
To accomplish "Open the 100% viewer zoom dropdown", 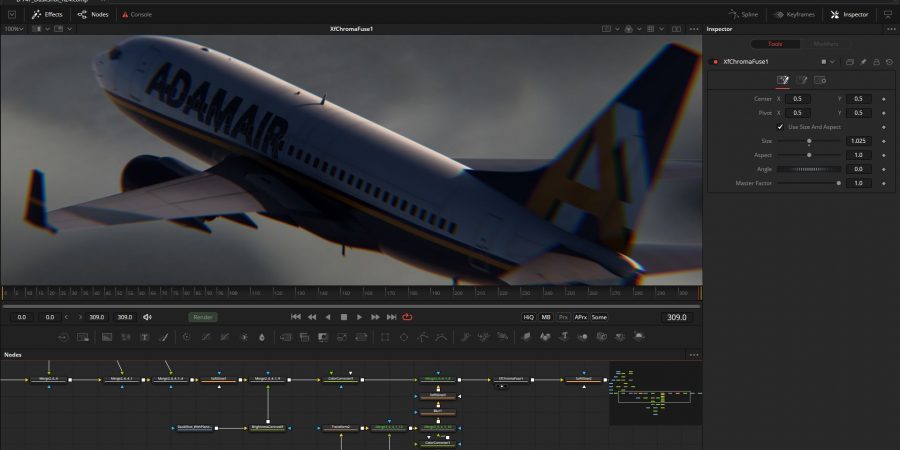I will (x=14, y=29).
